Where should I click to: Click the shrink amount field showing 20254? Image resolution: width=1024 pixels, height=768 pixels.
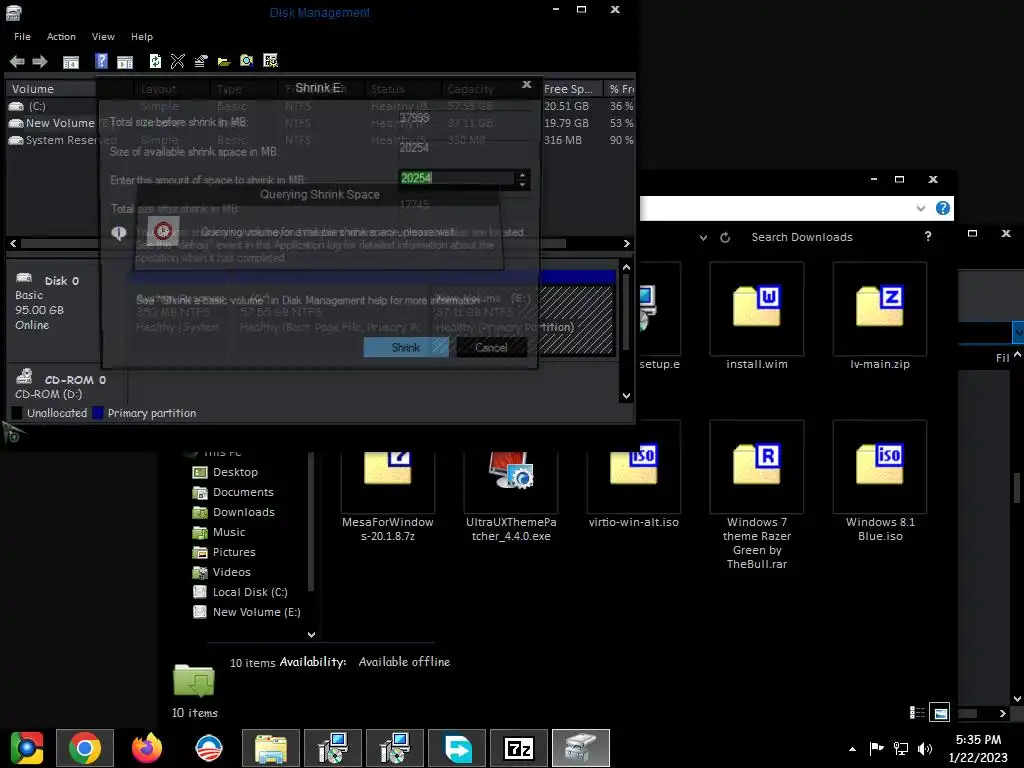[456, 178]
